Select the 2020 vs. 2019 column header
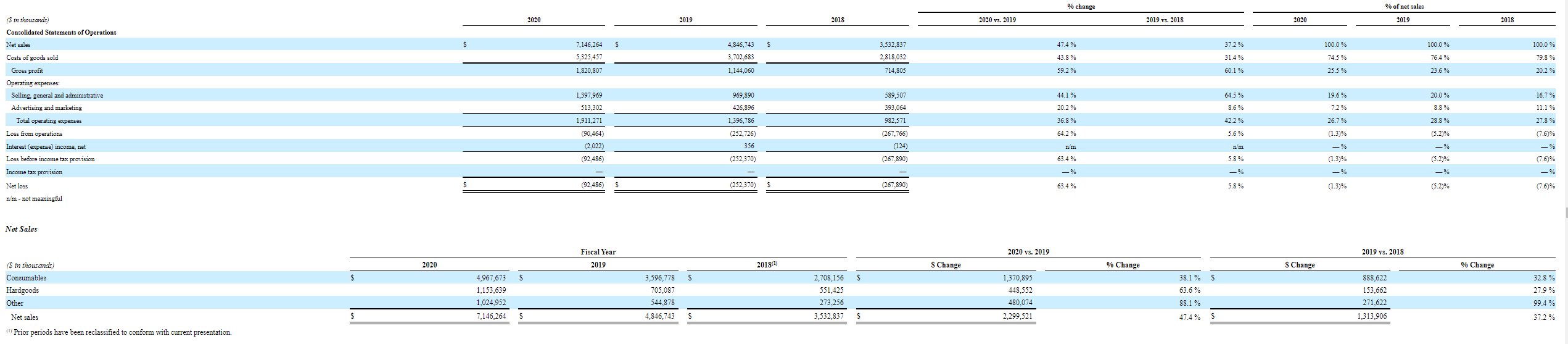 coord(997,20)
